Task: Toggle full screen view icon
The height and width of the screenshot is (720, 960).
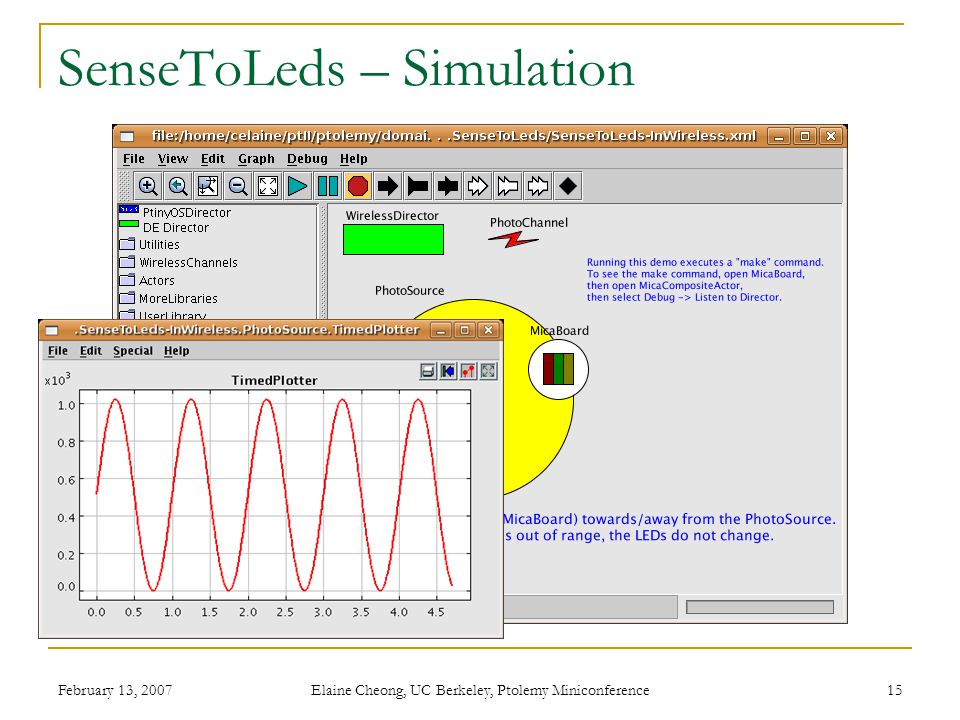Action: pyautogui.click(x=268, y=186)
